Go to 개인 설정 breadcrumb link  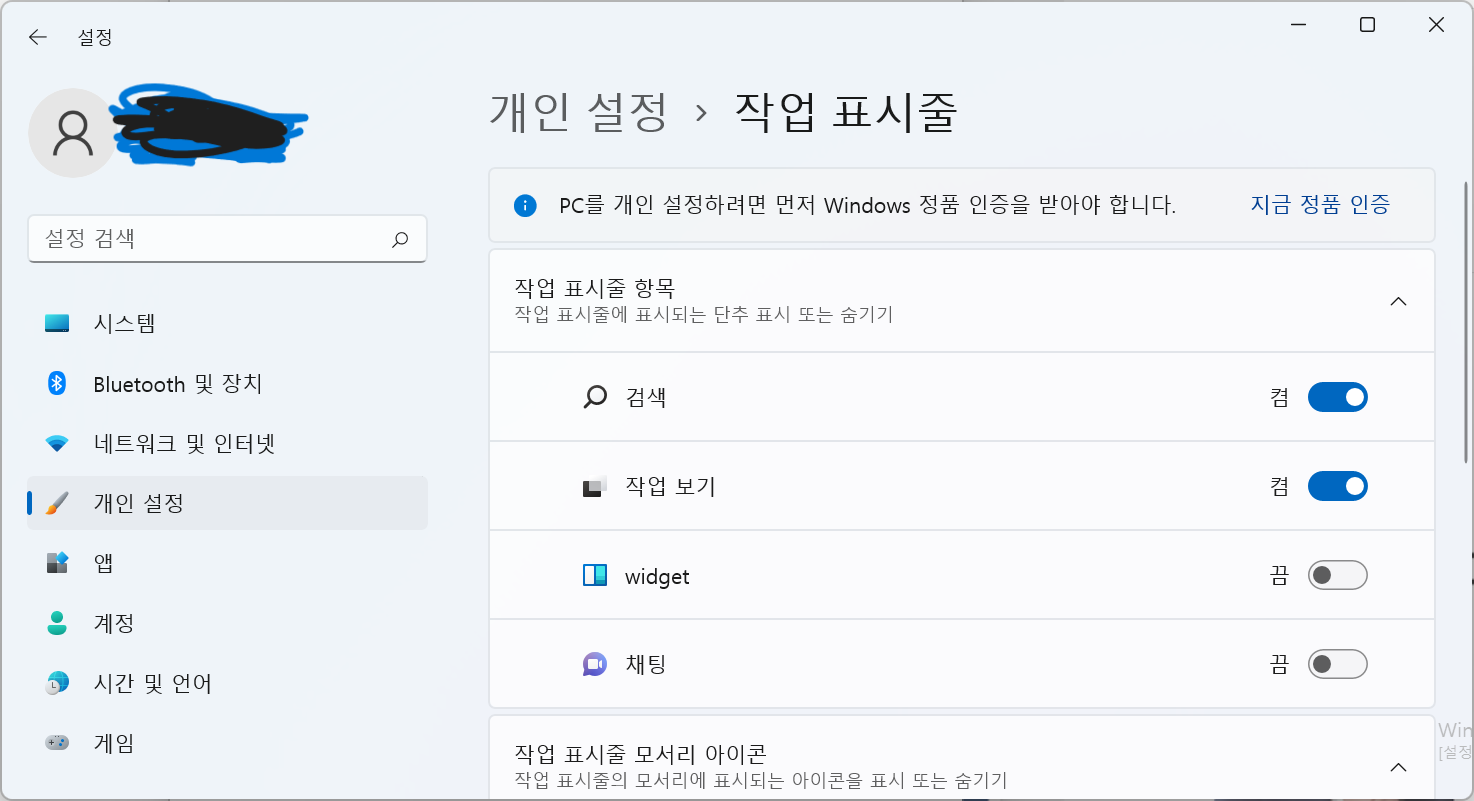(x=578, y=111)
